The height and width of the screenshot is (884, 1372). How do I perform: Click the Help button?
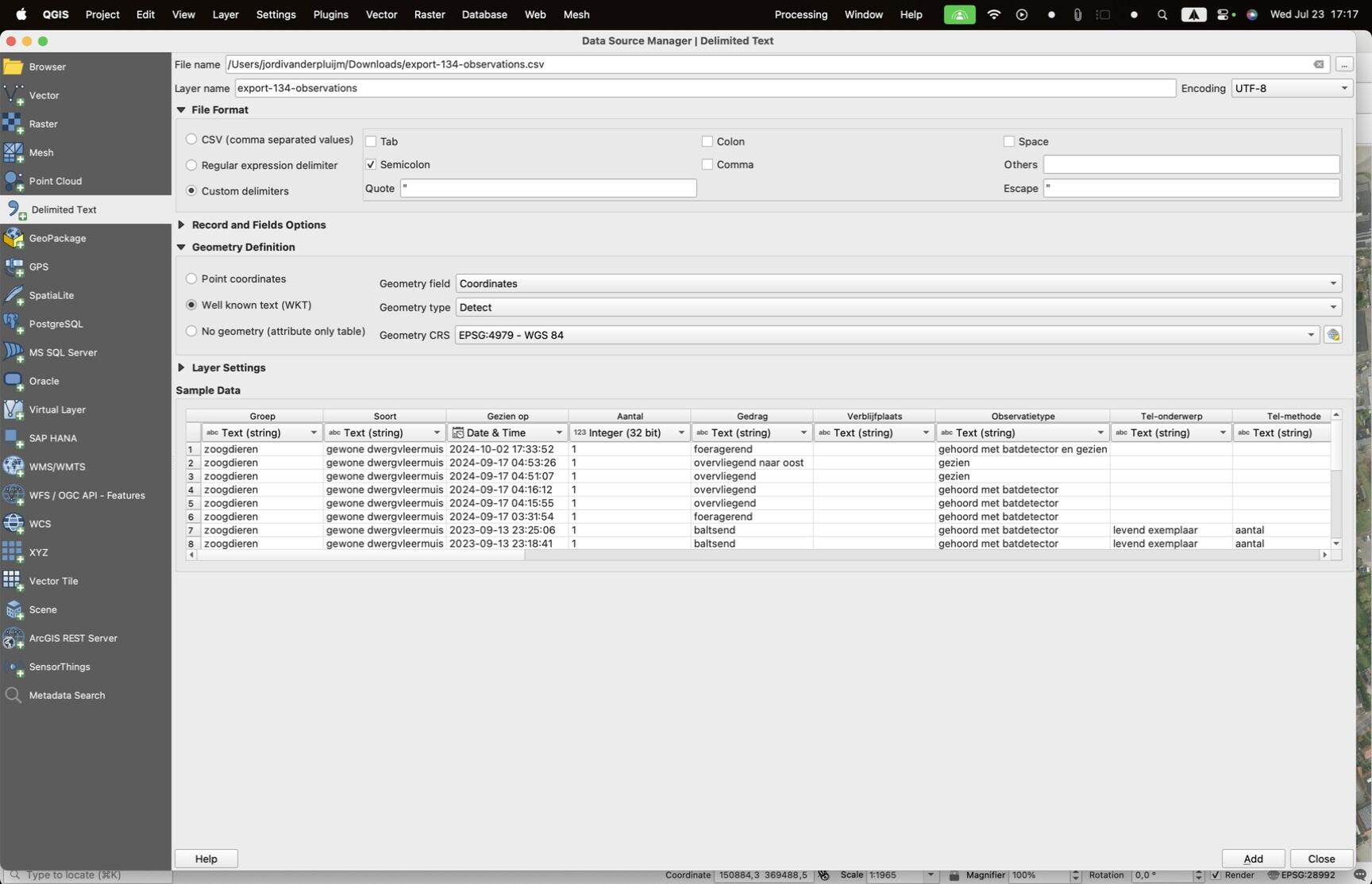(x=206, y=859)
